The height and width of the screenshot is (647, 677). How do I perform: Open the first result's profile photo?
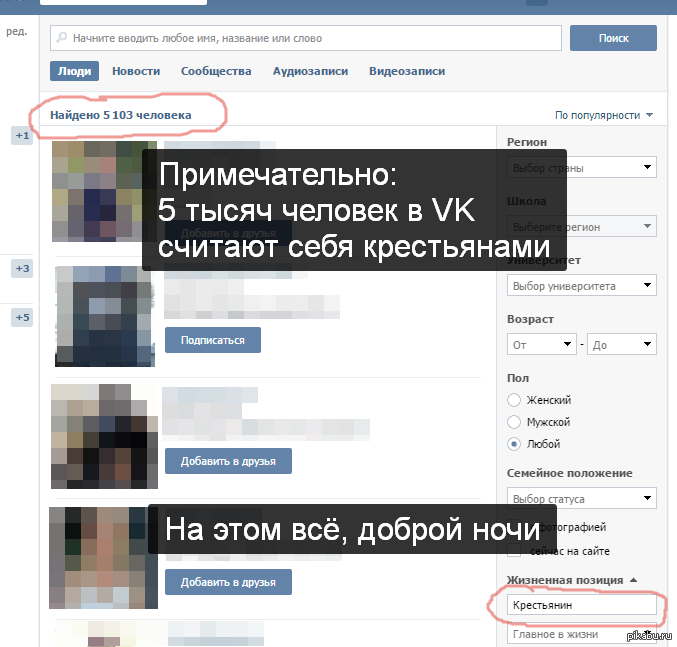pos(104,191)
